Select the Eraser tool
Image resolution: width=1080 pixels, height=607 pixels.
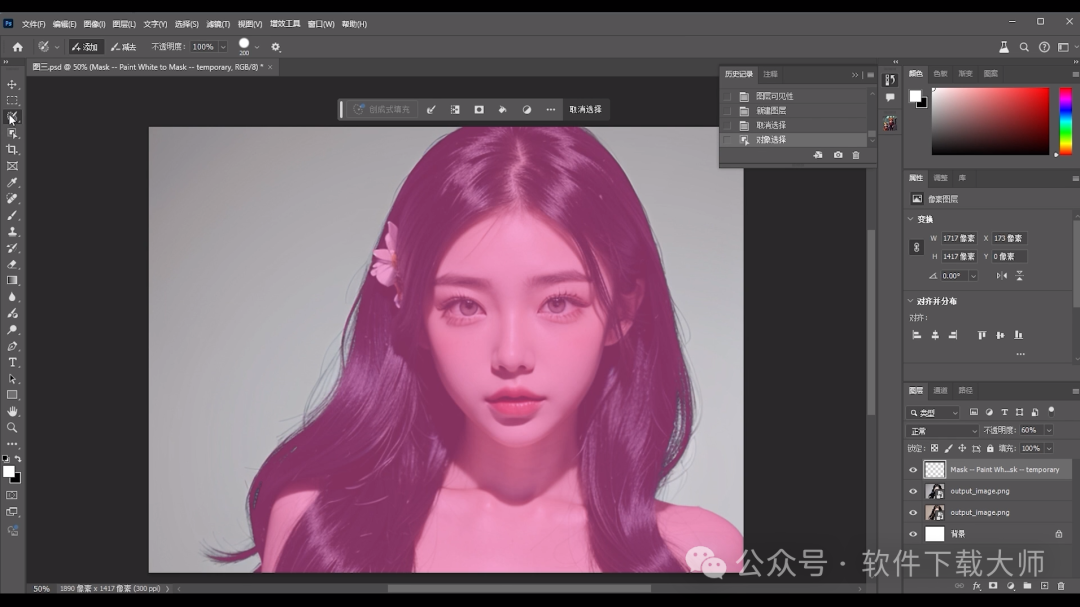[12, 264]
